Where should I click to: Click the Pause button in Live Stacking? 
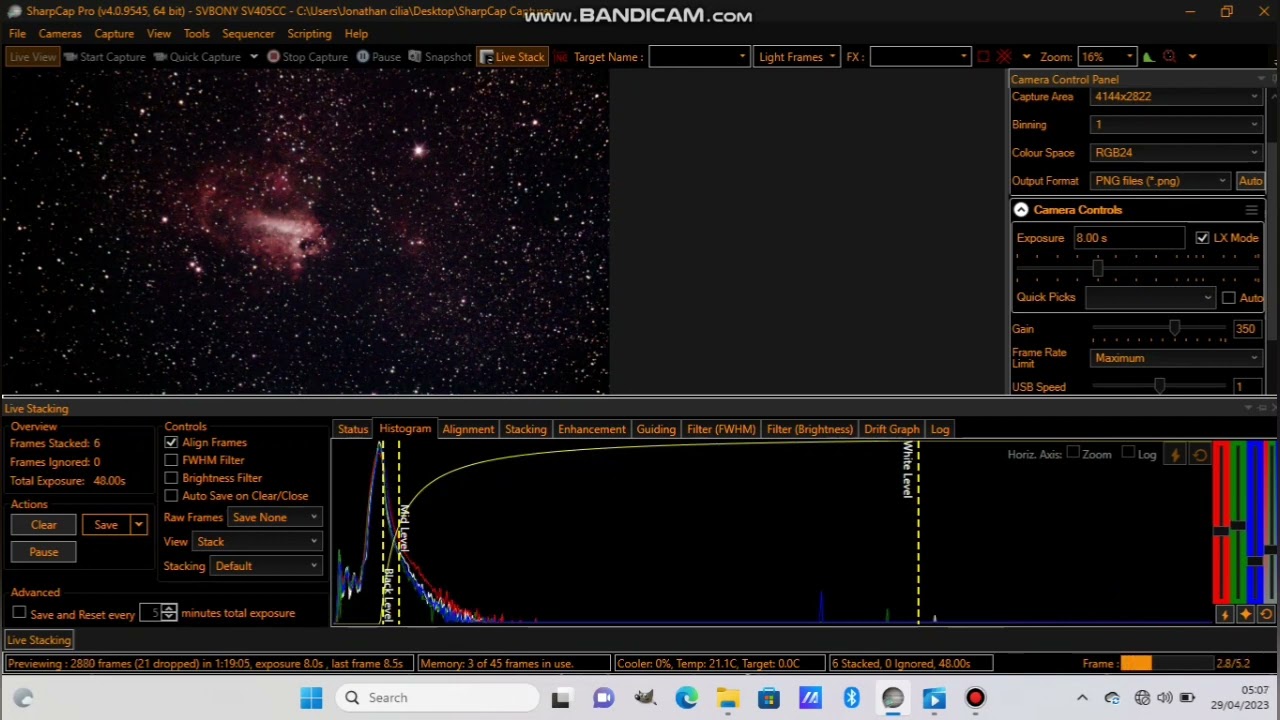44,552
